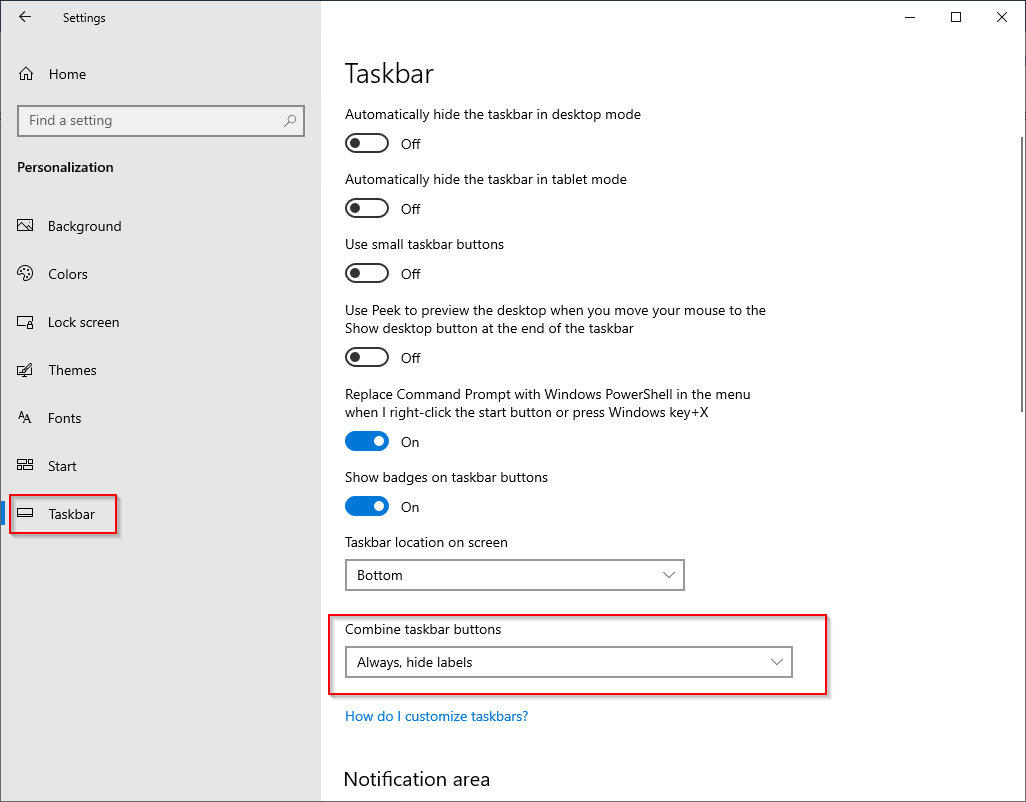Open the How do I customize taskbars link
The width and height of the screenshot is (1026, 802).
click(436, 716)
